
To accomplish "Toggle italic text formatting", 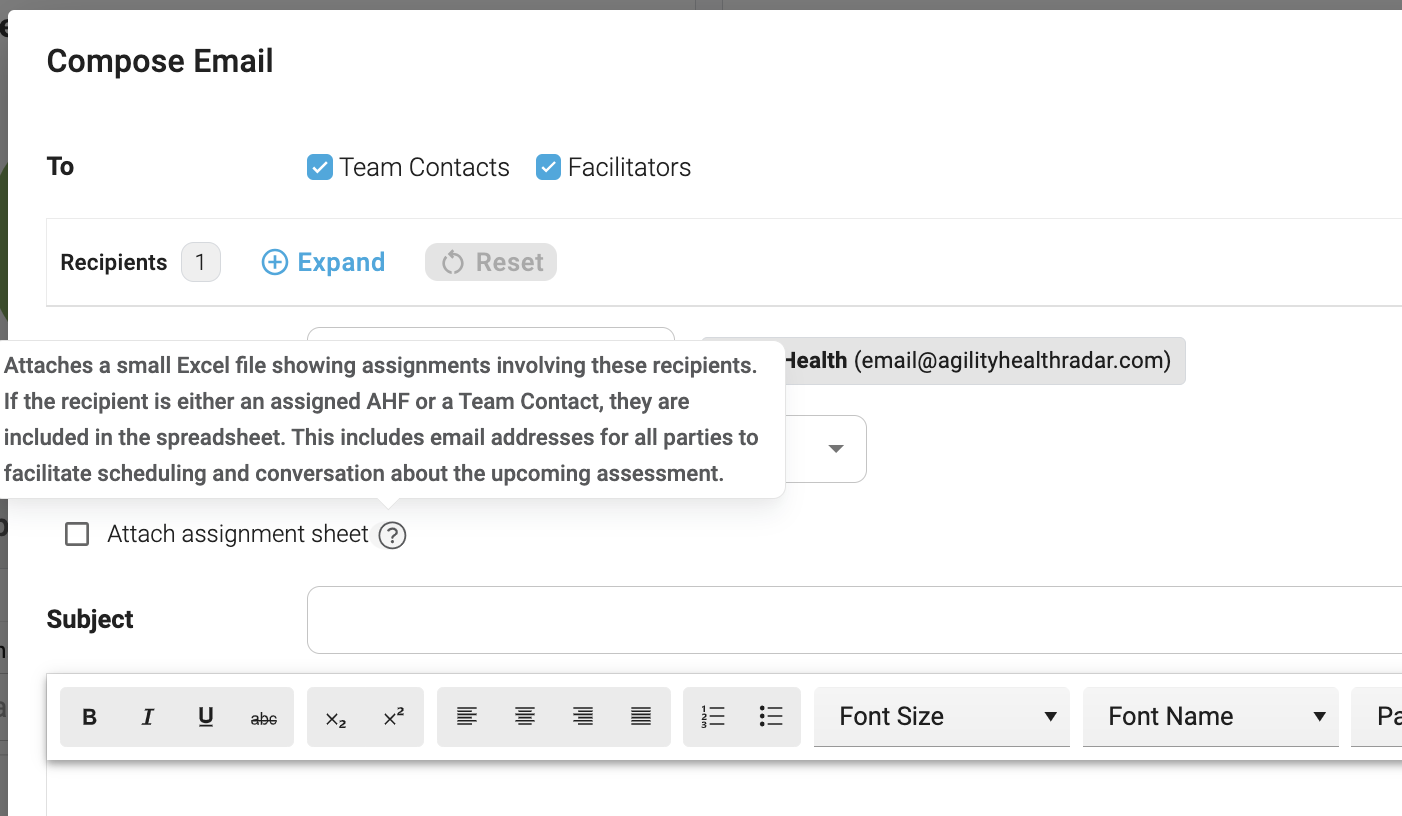I will pos(148,717).
